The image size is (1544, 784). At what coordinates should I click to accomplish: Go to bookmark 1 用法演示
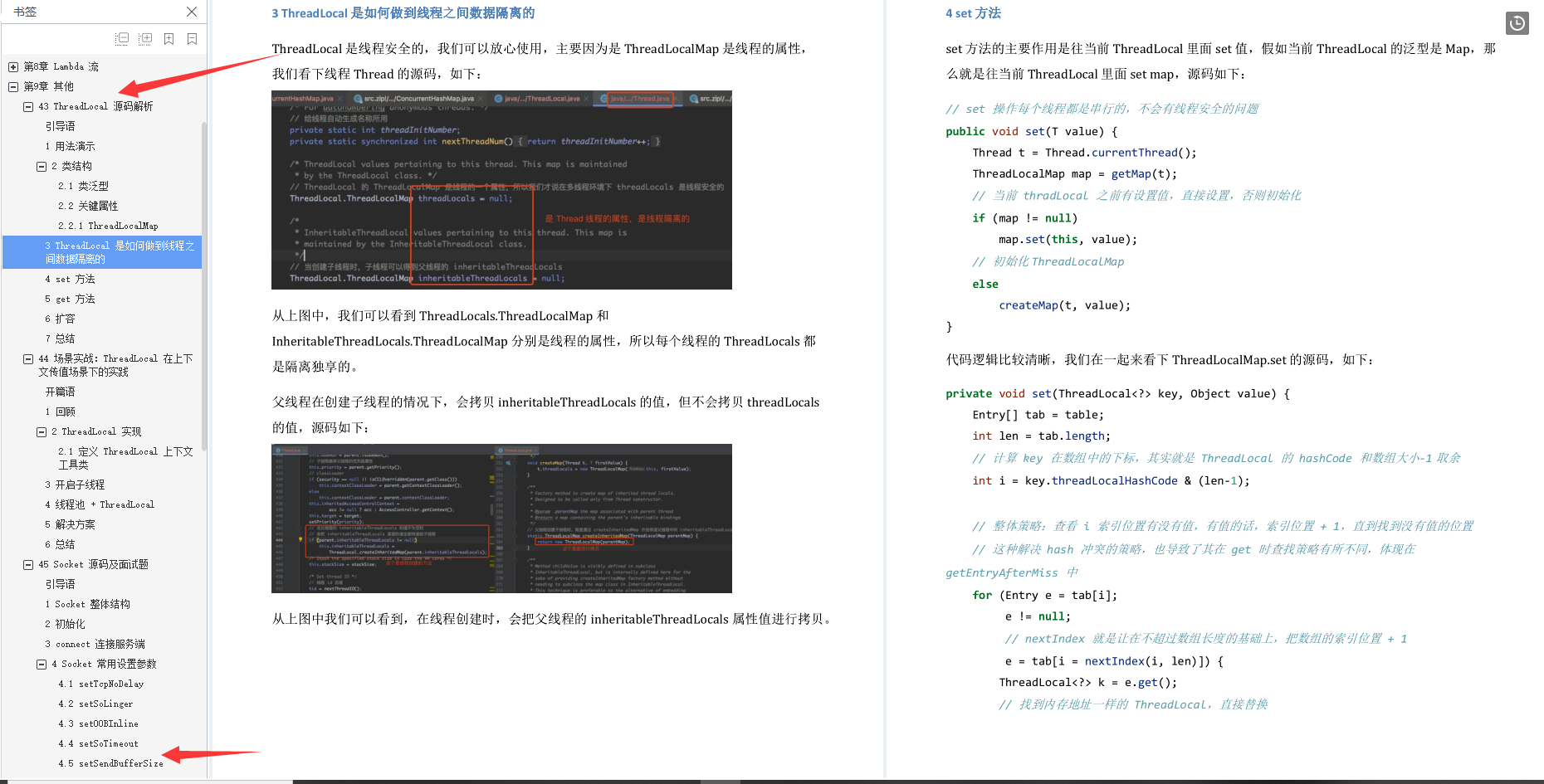pos(70,146)
